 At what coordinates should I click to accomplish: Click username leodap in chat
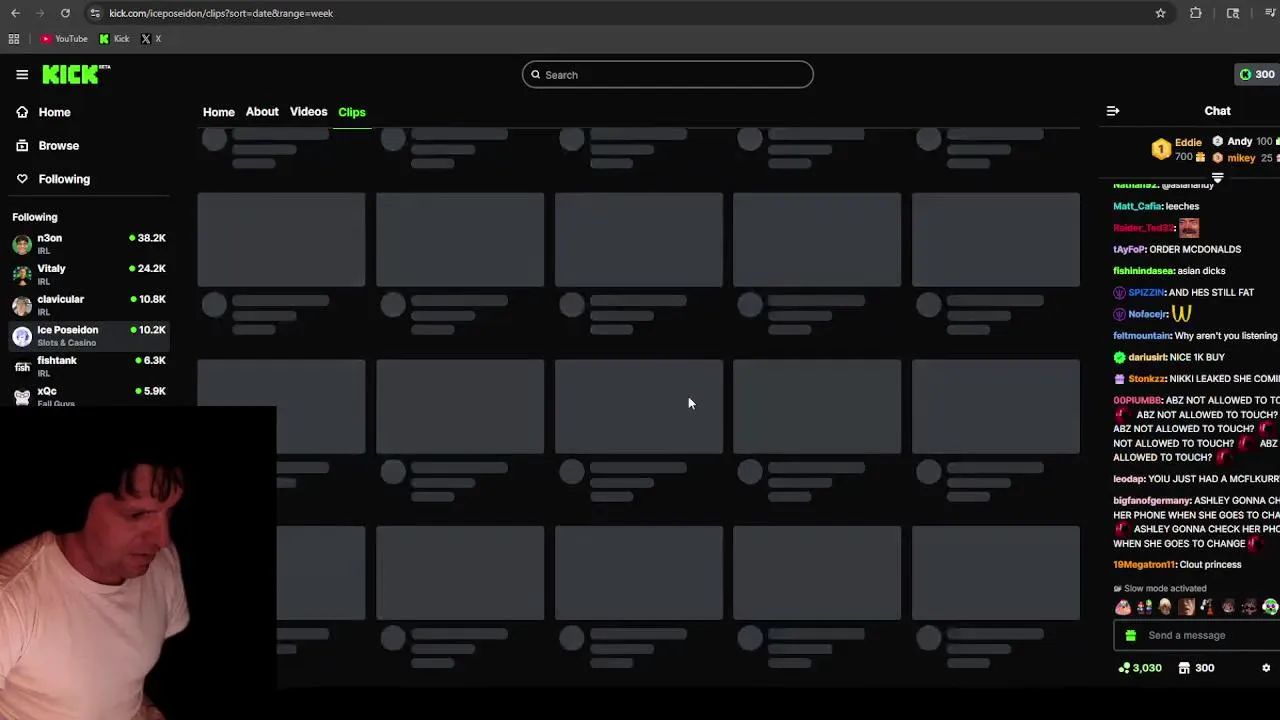pyautogui.click(x=1129, y=479)
